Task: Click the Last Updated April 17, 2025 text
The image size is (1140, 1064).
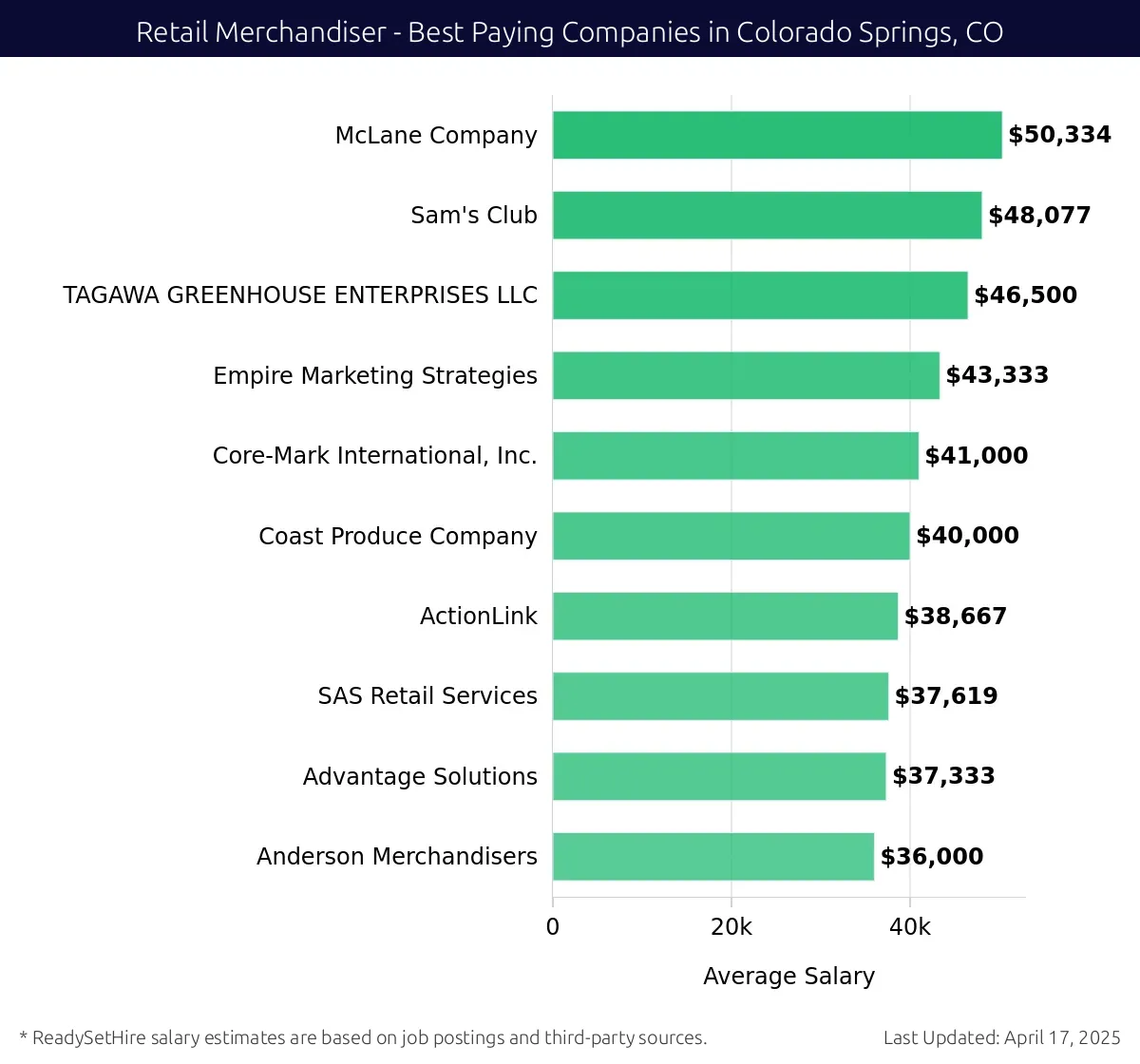Action: coord(1002,1037)
